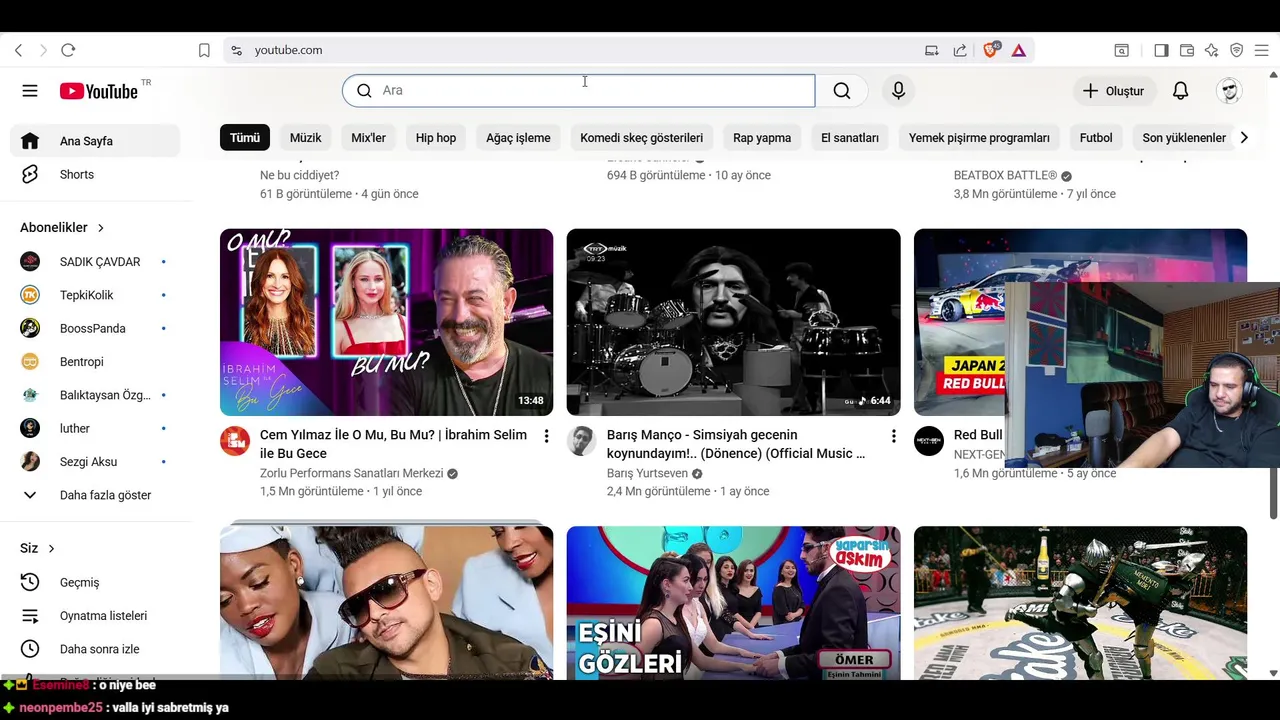Select the Tümü filter chip
The width and height of the screenshot is (1280, 720).
tap(245, 138)
